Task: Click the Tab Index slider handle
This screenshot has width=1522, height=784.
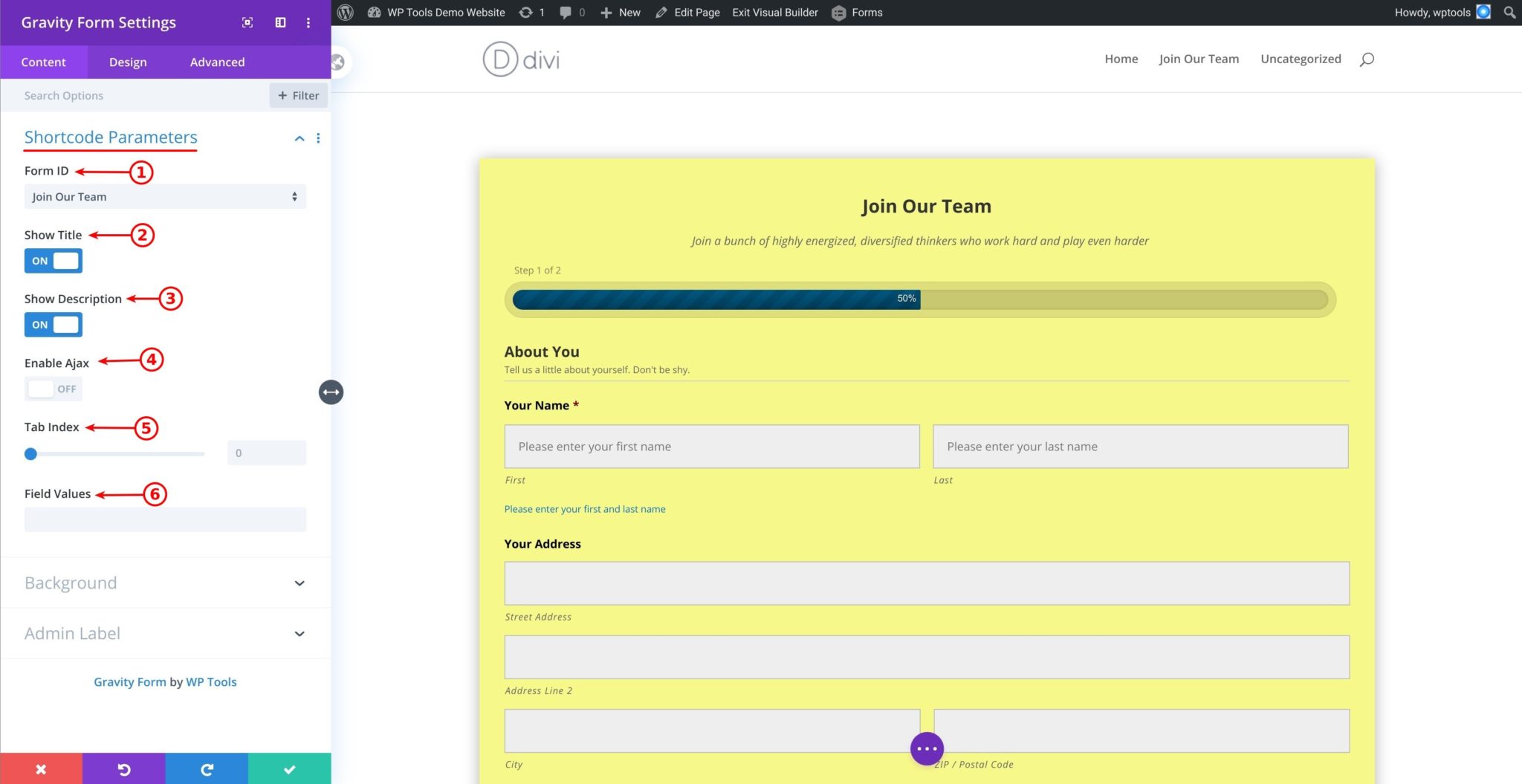Action: [x=30, y=453]
